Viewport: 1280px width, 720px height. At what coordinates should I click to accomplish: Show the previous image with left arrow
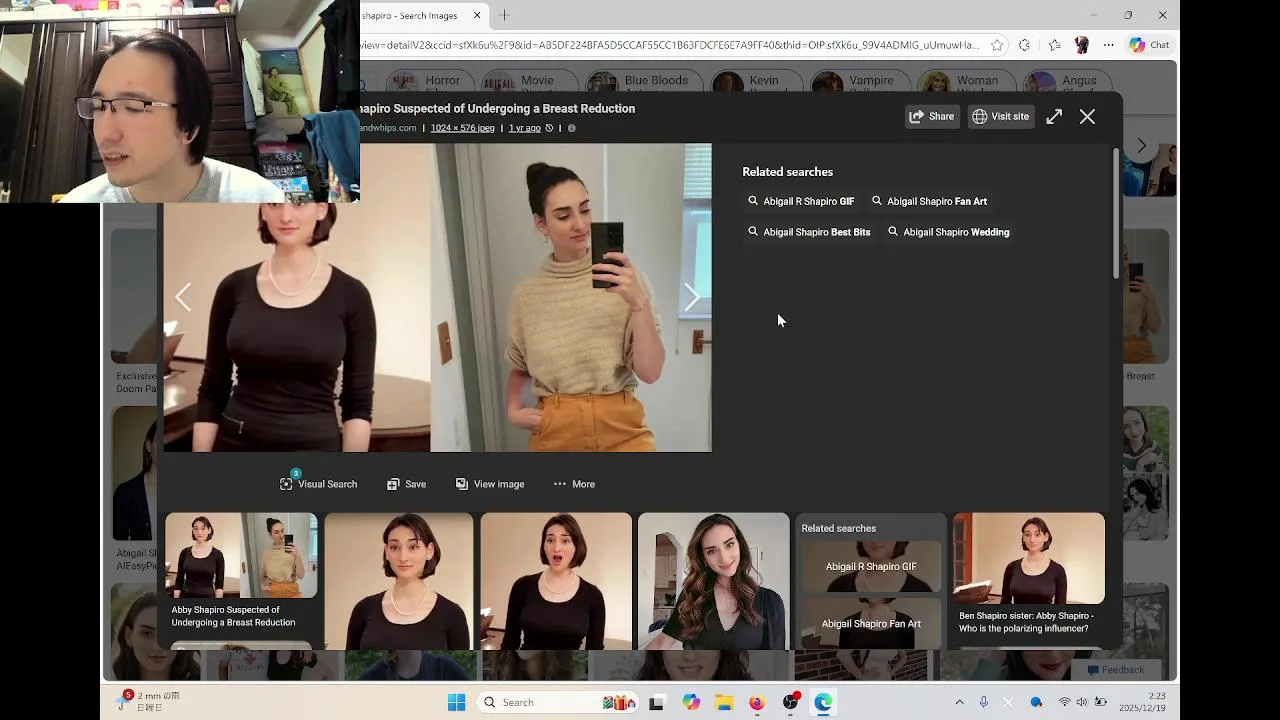click(183, 297)
